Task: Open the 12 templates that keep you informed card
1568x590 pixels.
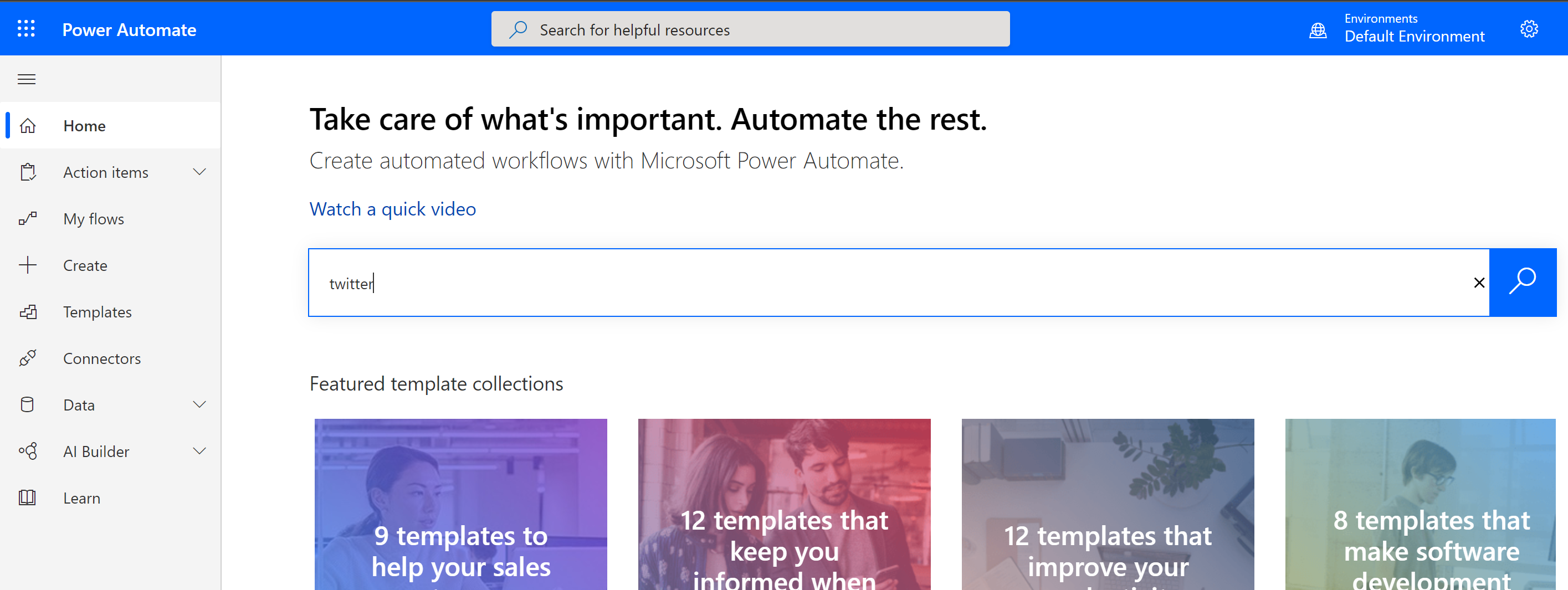Action: coord(784,504)
